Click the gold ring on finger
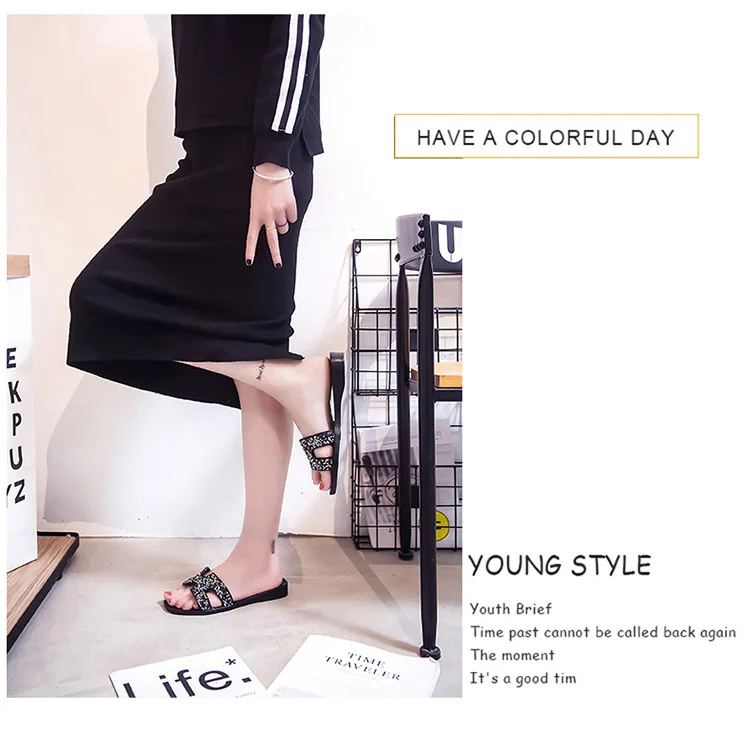Viewport: 750px width, 730px height. [x=271, y=230]
